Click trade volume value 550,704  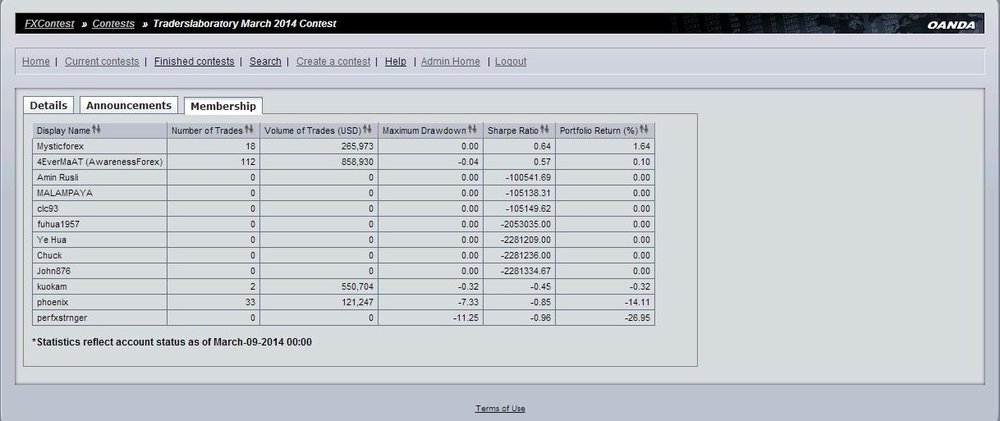click(358, 286)
